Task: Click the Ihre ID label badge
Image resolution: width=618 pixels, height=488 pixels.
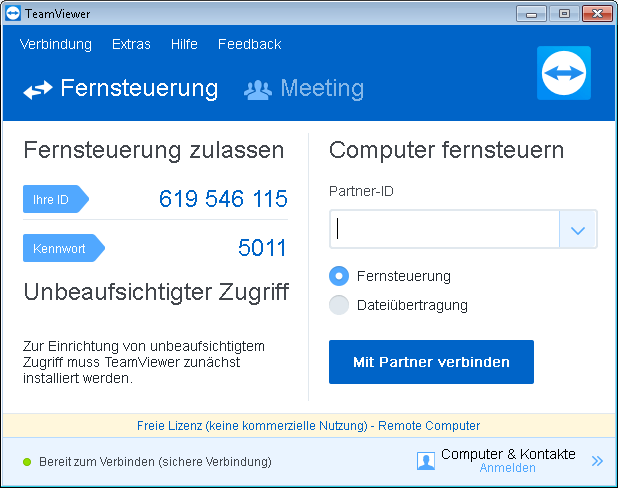Action: (56, 199)
